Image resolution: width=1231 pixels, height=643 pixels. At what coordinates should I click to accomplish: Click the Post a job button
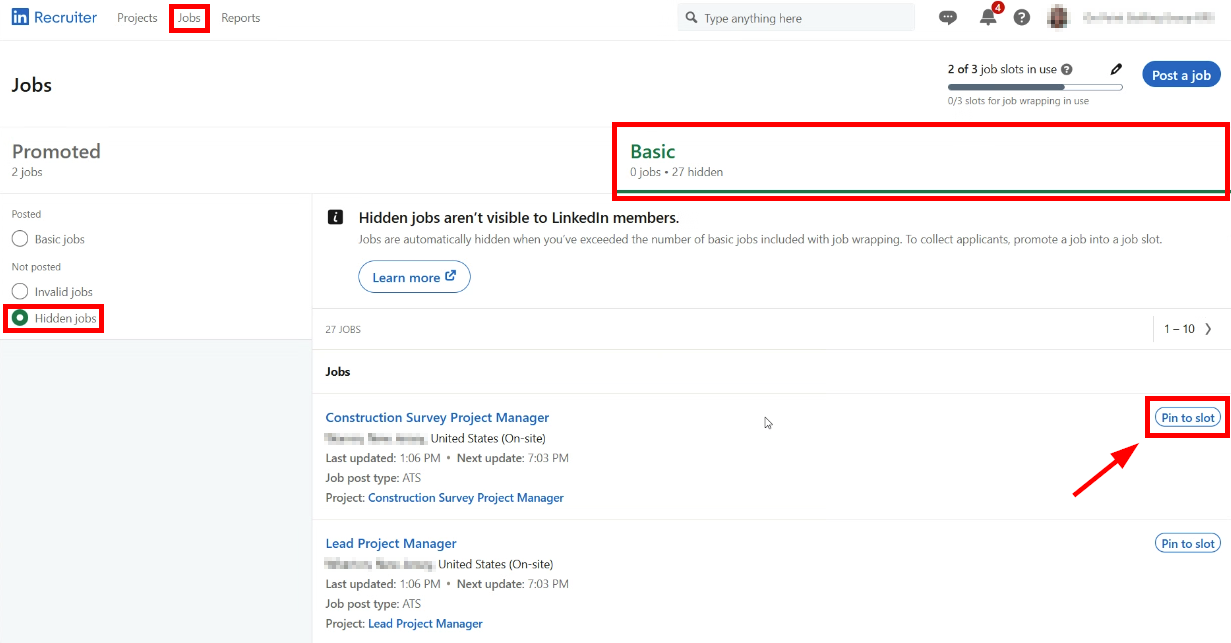[x=1181, y=75]
